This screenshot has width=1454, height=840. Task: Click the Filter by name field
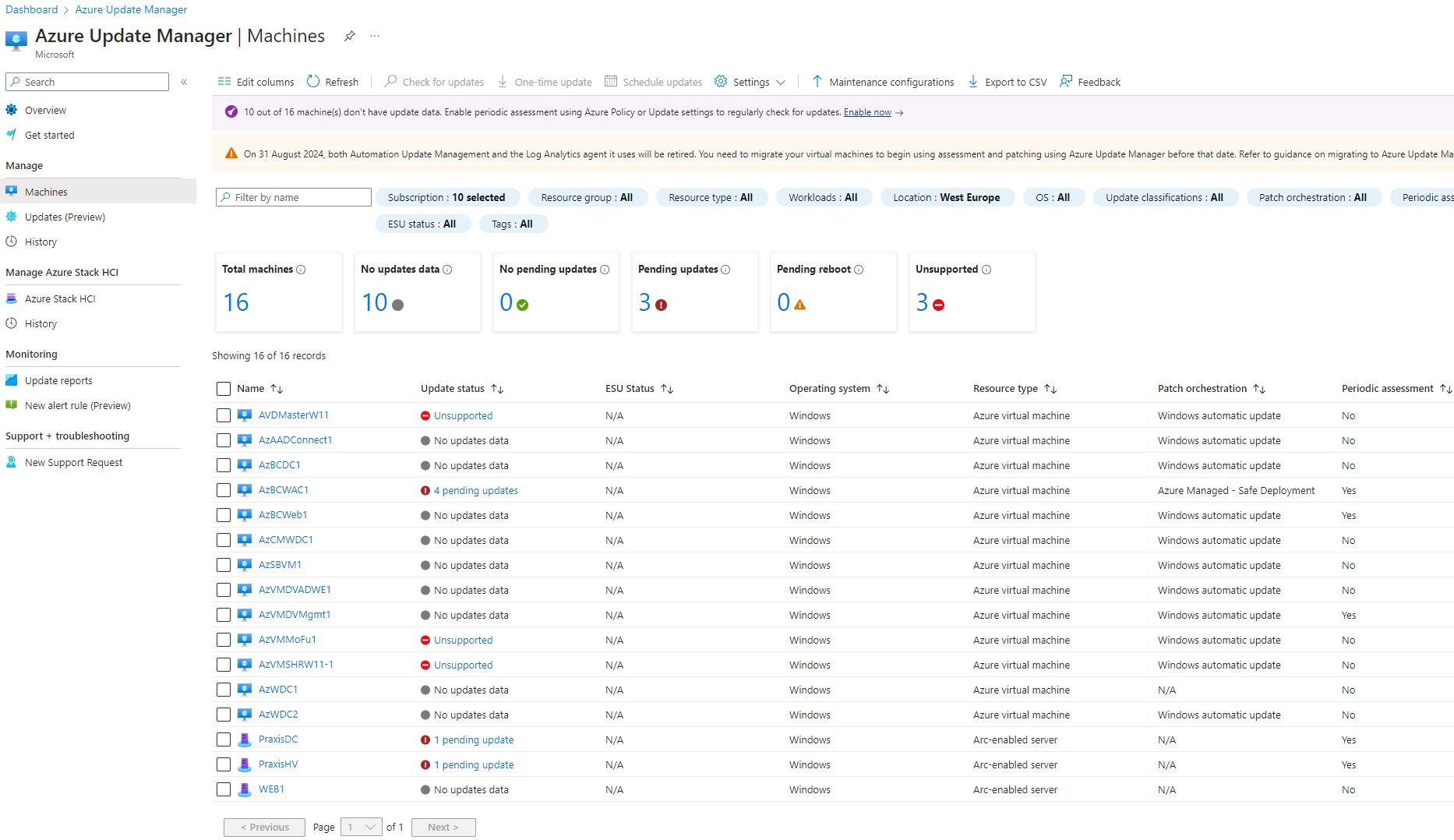[294, 197]
